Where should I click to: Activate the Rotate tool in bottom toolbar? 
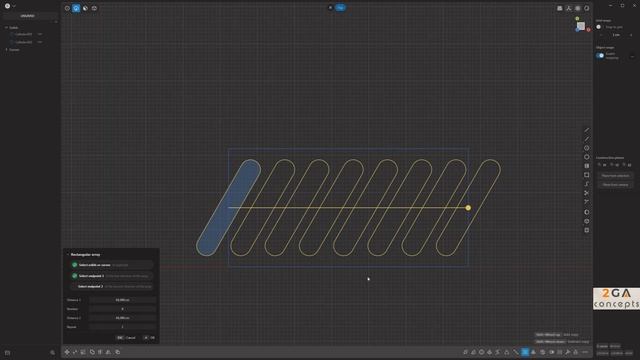click(75, 352)
